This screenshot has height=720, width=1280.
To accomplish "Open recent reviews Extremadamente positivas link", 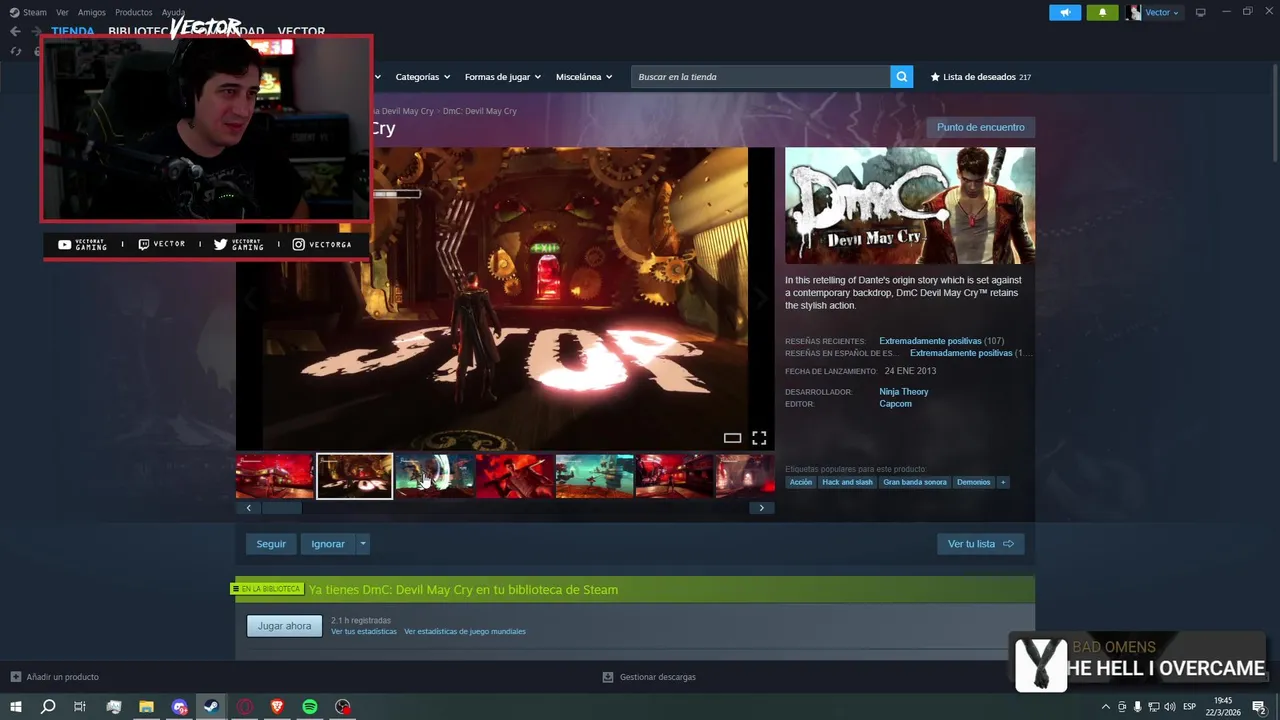I will click(x=930, y=341).
